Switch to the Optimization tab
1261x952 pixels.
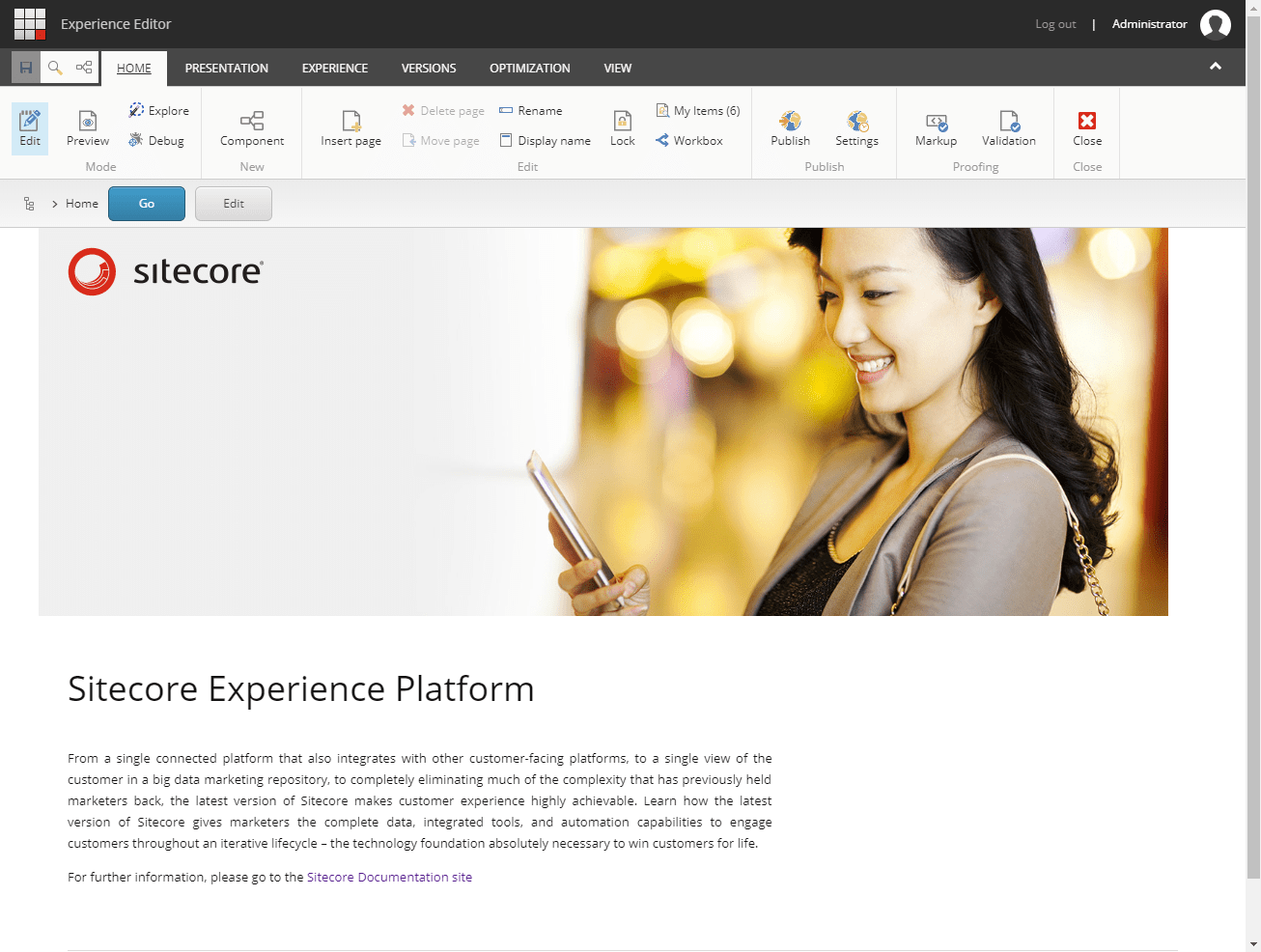pyautogui.click(x=529, y=69)
